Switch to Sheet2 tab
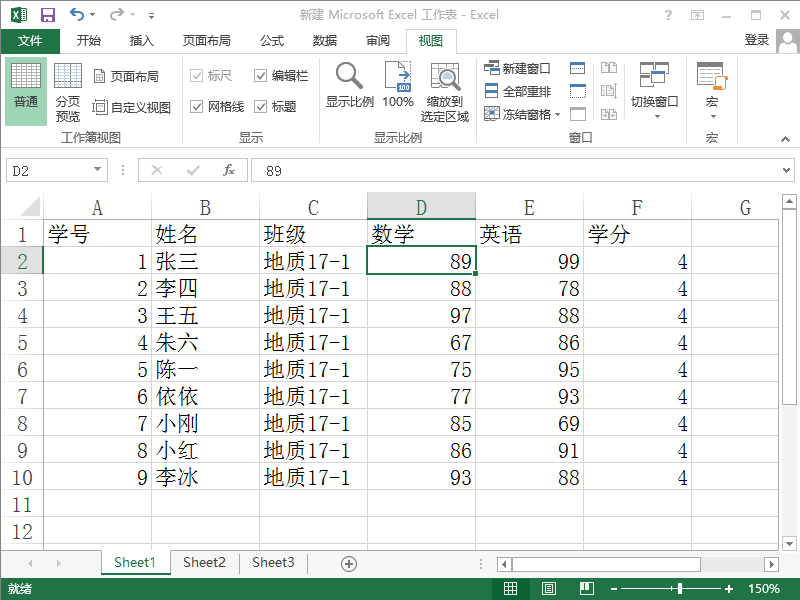The image size is (800, 600). tap(204, 562)
